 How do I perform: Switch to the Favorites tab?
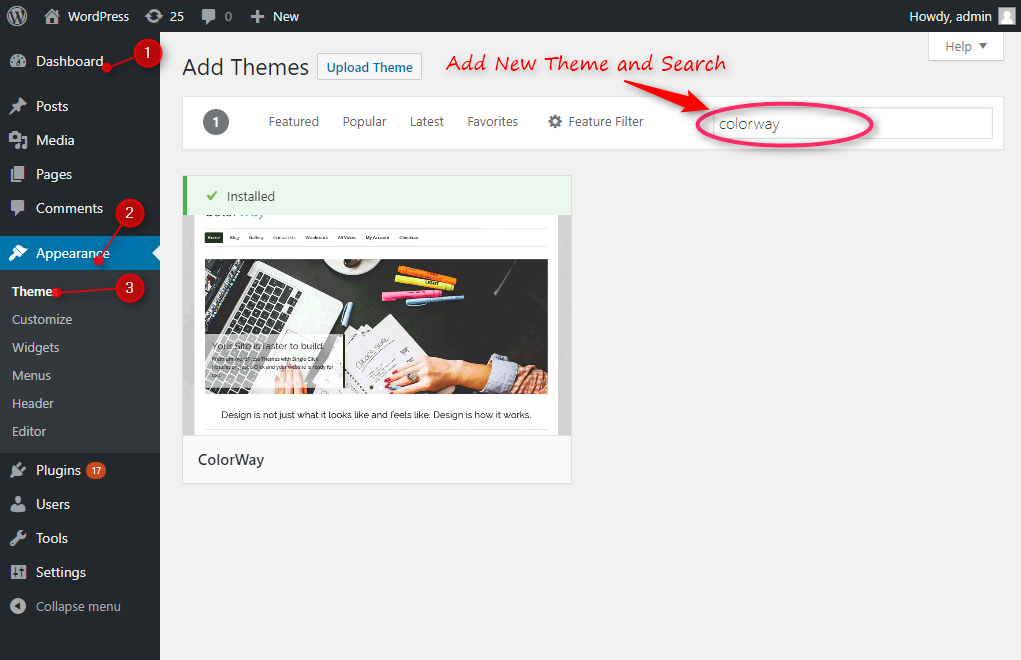(x=492, y=121)
